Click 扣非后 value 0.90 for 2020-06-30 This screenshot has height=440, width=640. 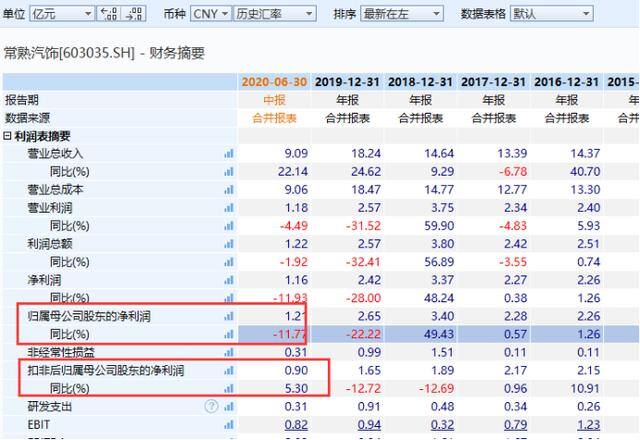[296, 370]
